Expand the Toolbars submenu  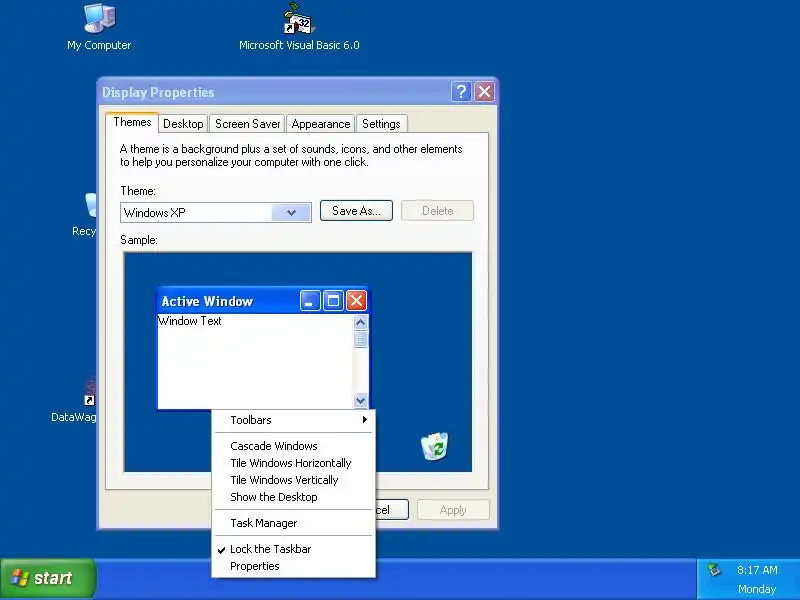293,420
